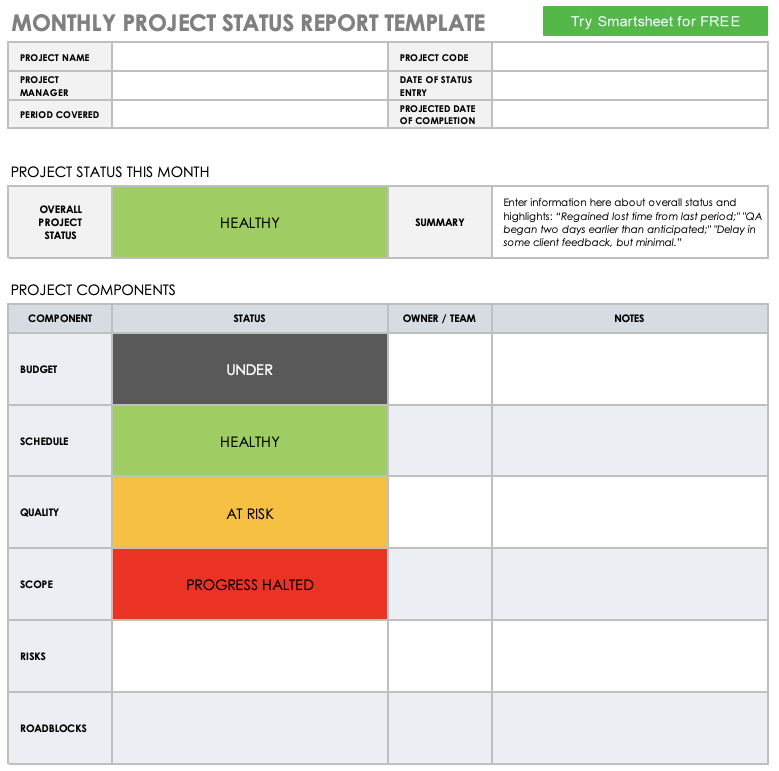Click the Project Code value field
The height and width of the screenshot is (771, 779).
(x=630, y=58)
